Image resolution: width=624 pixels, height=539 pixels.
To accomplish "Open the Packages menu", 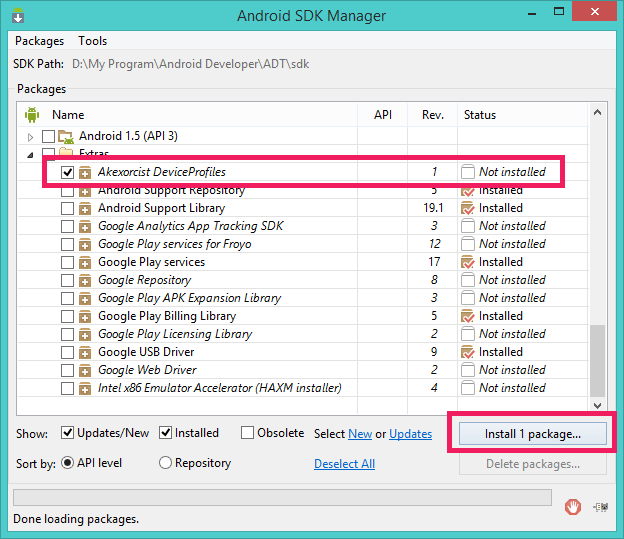I will point(39,41).
